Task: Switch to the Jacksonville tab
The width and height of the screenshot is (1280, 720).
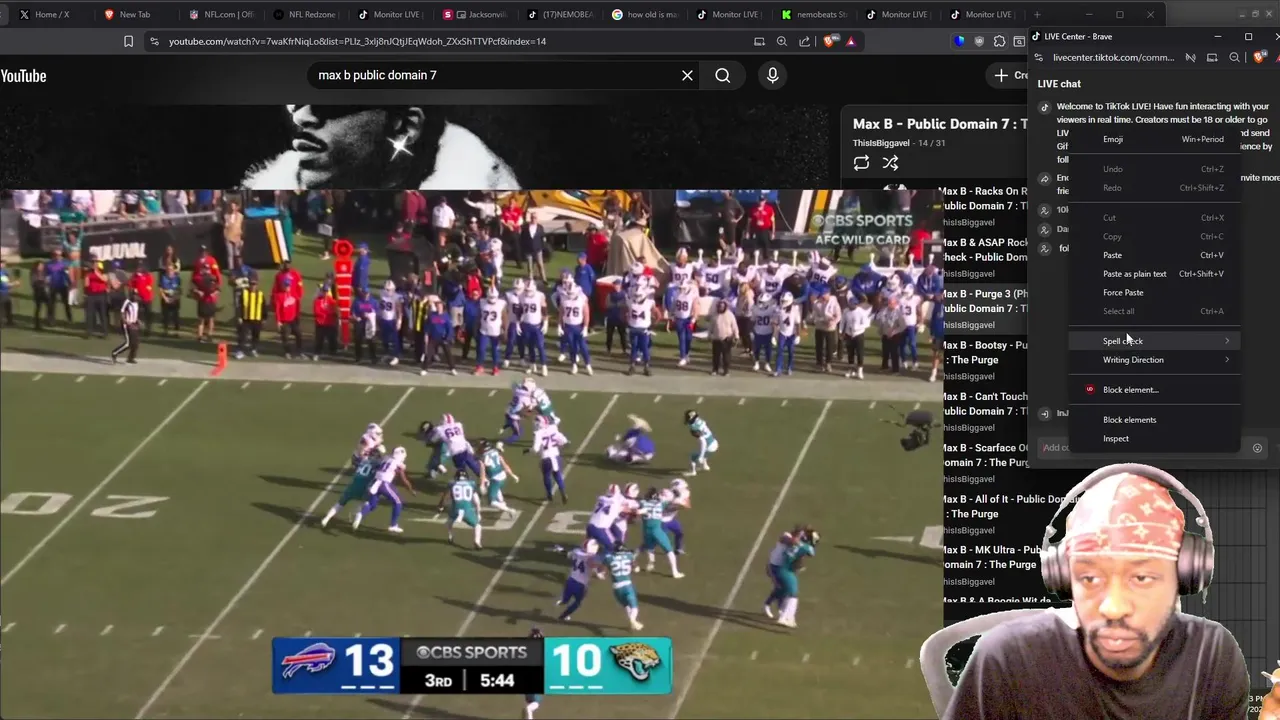Action: pyautogui.click(x=477, y=14)
